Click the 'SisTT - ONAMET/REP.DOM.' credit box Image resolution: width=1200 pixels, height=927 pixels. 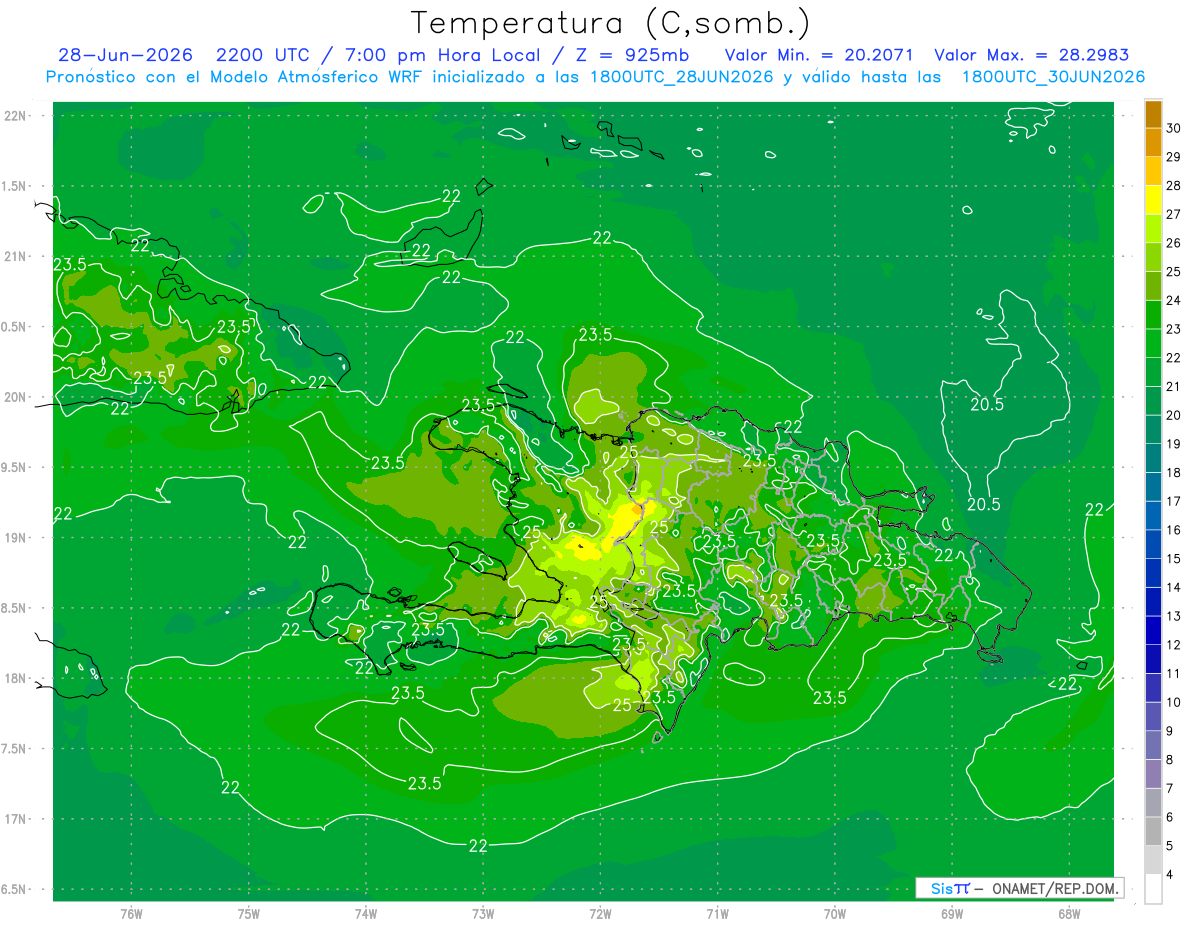click(x=1019, y=888)
